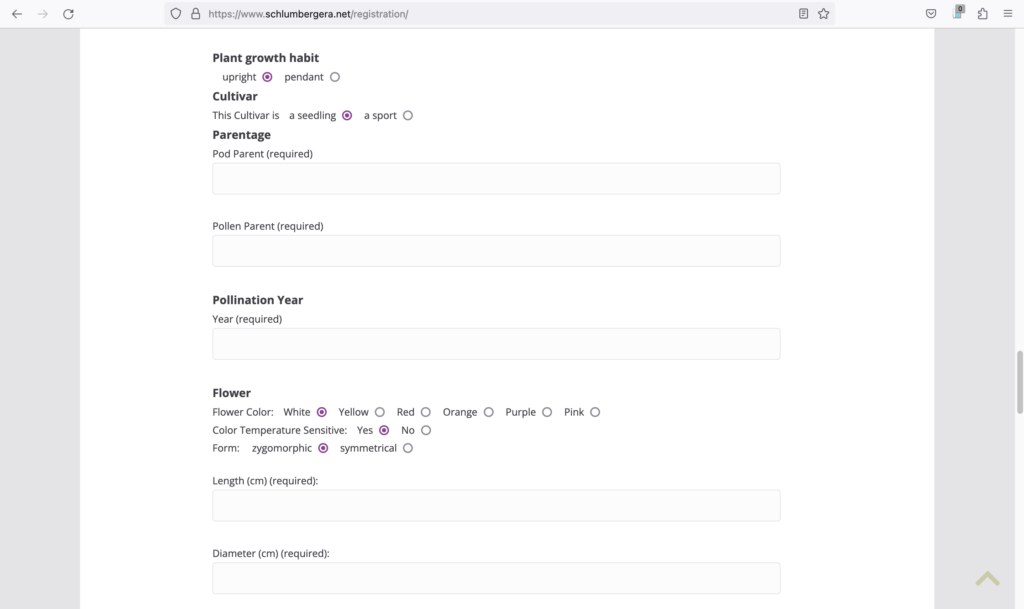Image resolution: width=1024 pixels, height=609 pixels.
Task: Click the page vertical scrollbar thumb
Action: coord(1019,381)
